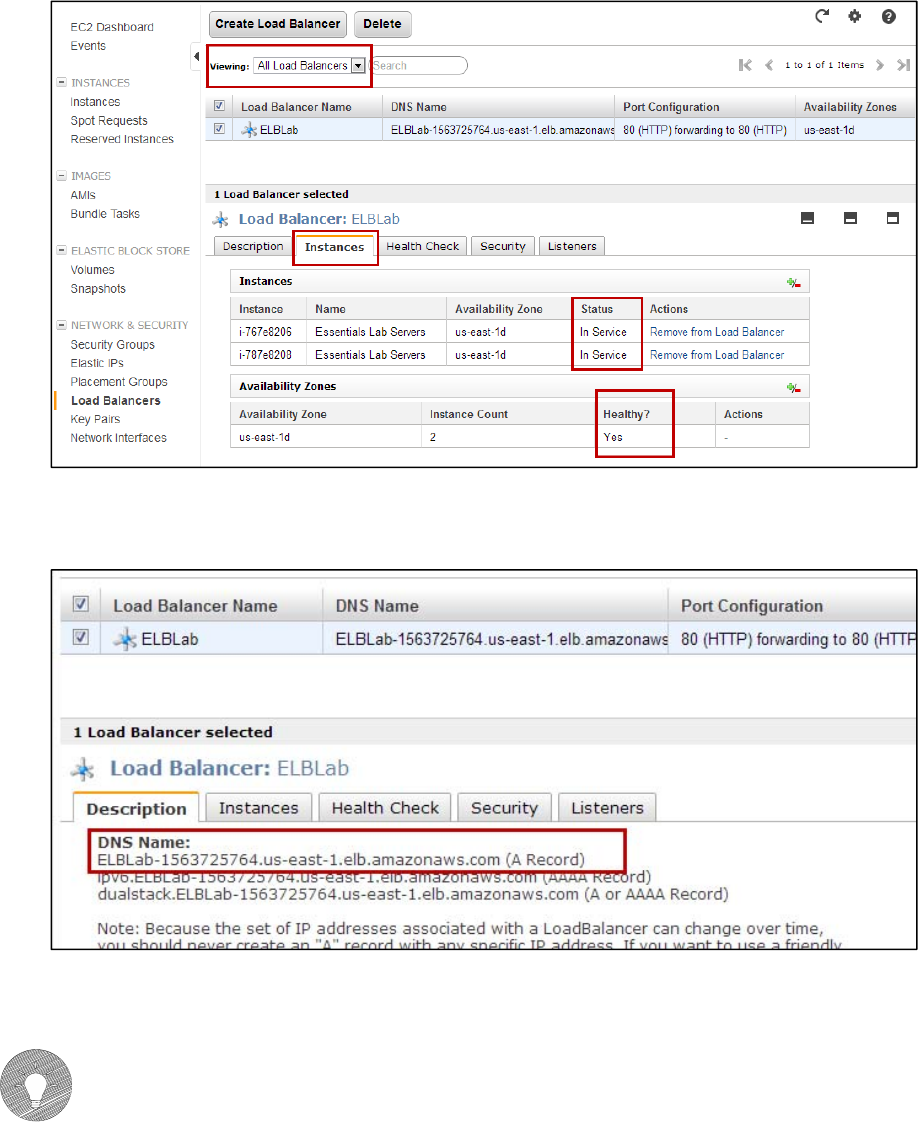Collapse the left navigation pane arrow

tap(196, 57)
